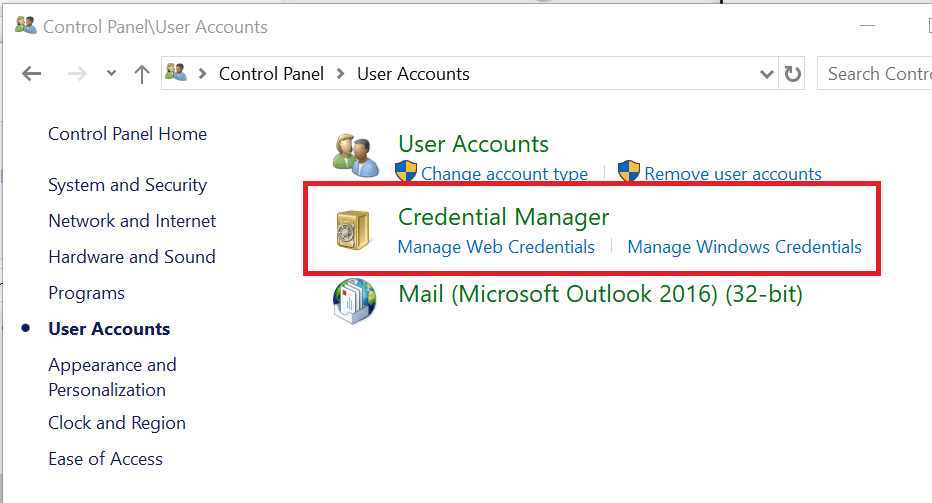Click Change account type link
Image resolution: width=932 pixels, height=503 pixels.
(504, 173)
